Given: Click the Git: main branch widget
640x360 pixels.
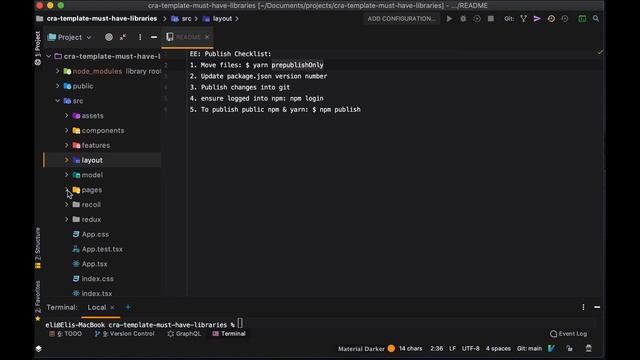Looking at the screenshot, I should (529, 348).
